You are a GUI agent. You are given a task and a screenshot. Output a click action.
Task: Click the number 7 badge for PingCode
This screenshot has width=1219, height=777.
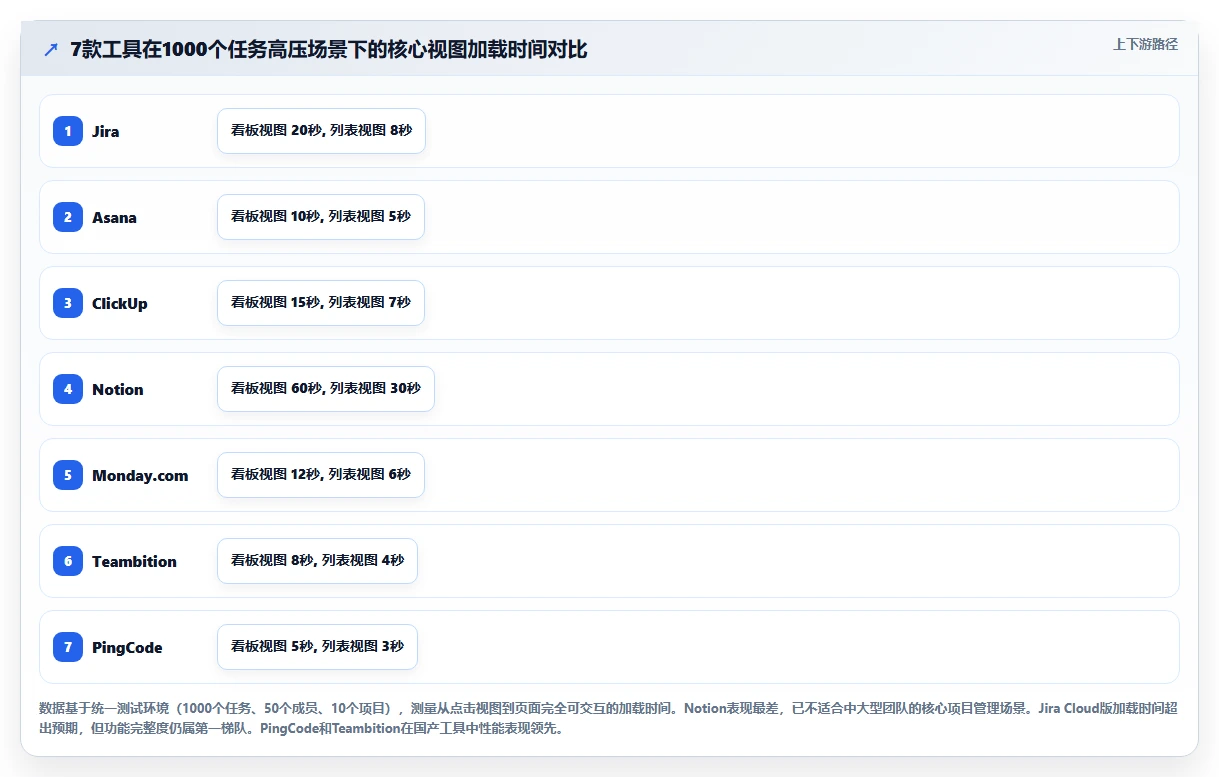(68, 647)
